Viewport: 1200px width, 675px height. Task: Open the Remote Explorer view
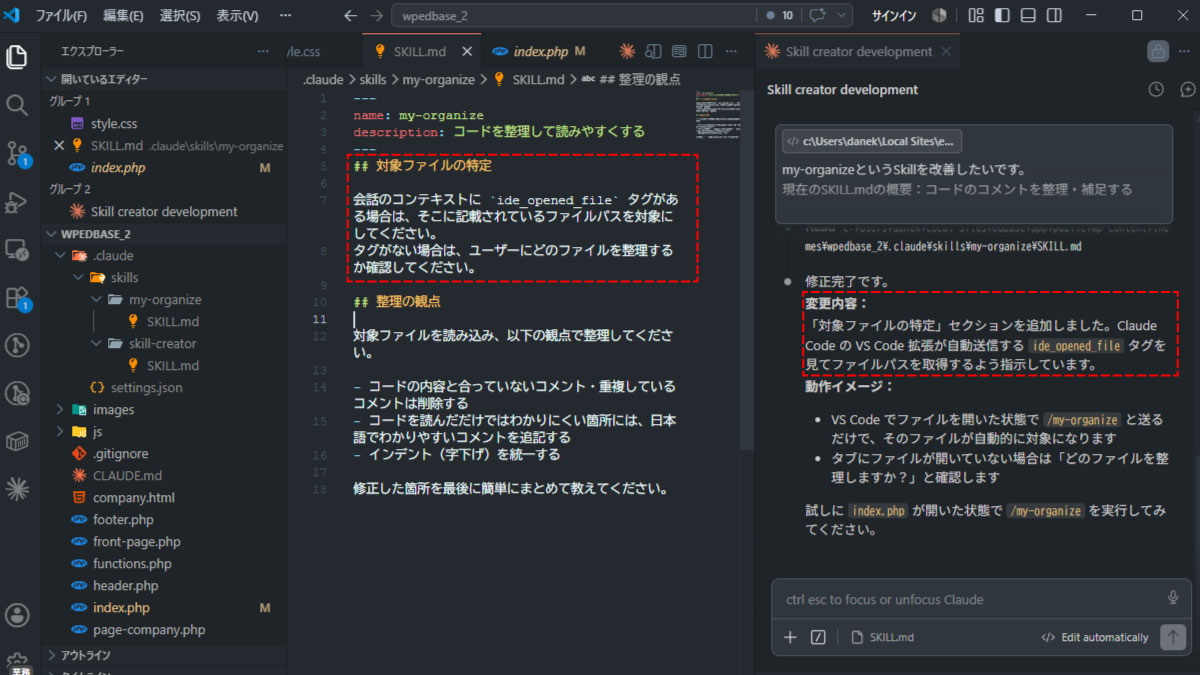click(17, 249)
